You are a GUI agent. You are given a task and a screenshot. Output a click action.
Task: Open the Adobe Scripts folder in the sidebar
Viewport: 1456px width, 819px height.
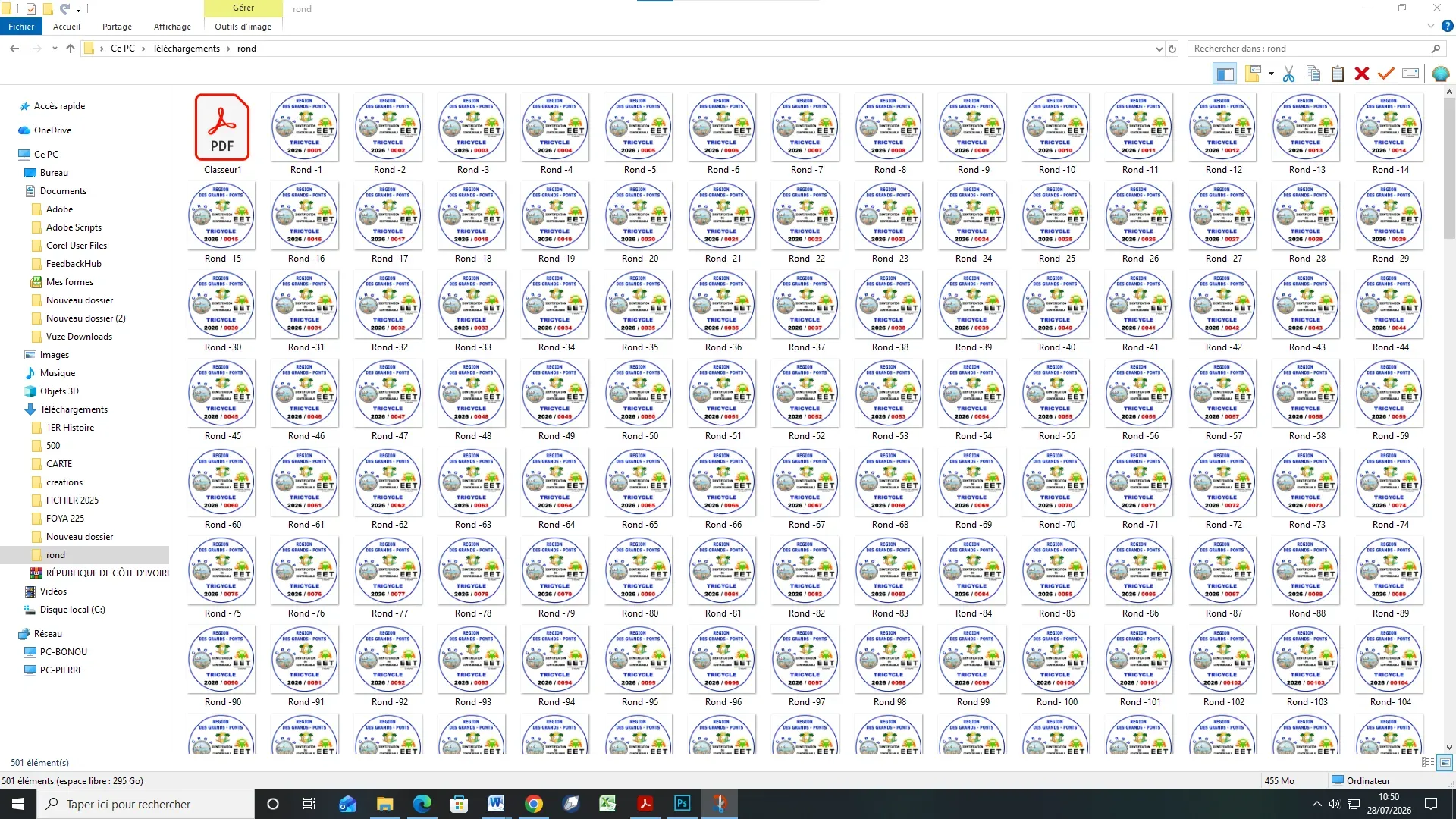[x=74, y=227]
